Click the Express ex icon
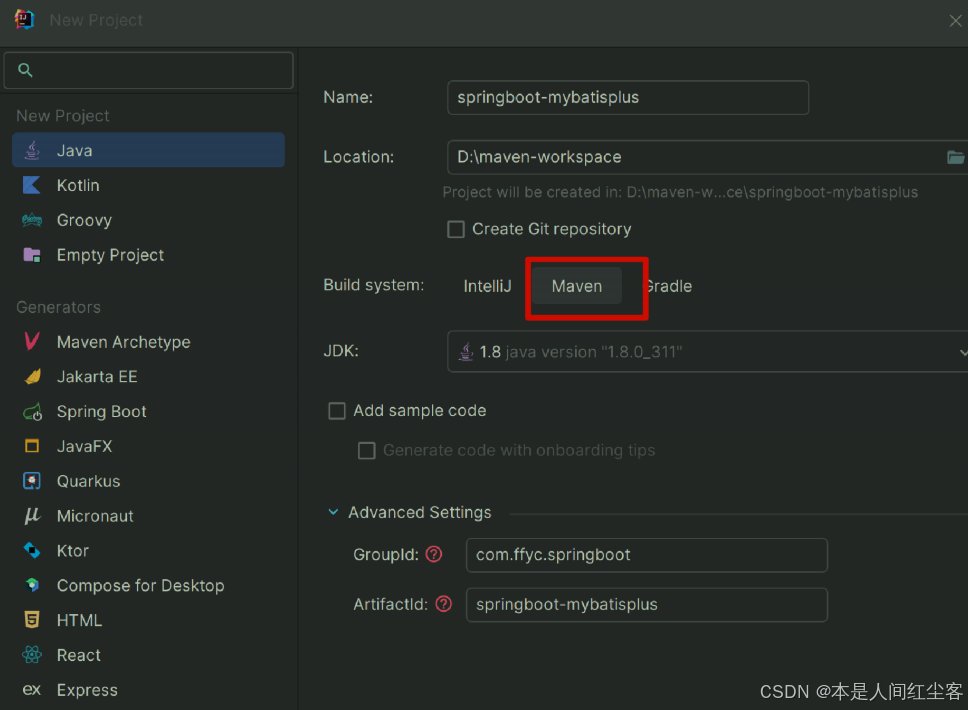The width and height of the screenshot is (968, 710). pyautogui.click(x=31, y=690)
